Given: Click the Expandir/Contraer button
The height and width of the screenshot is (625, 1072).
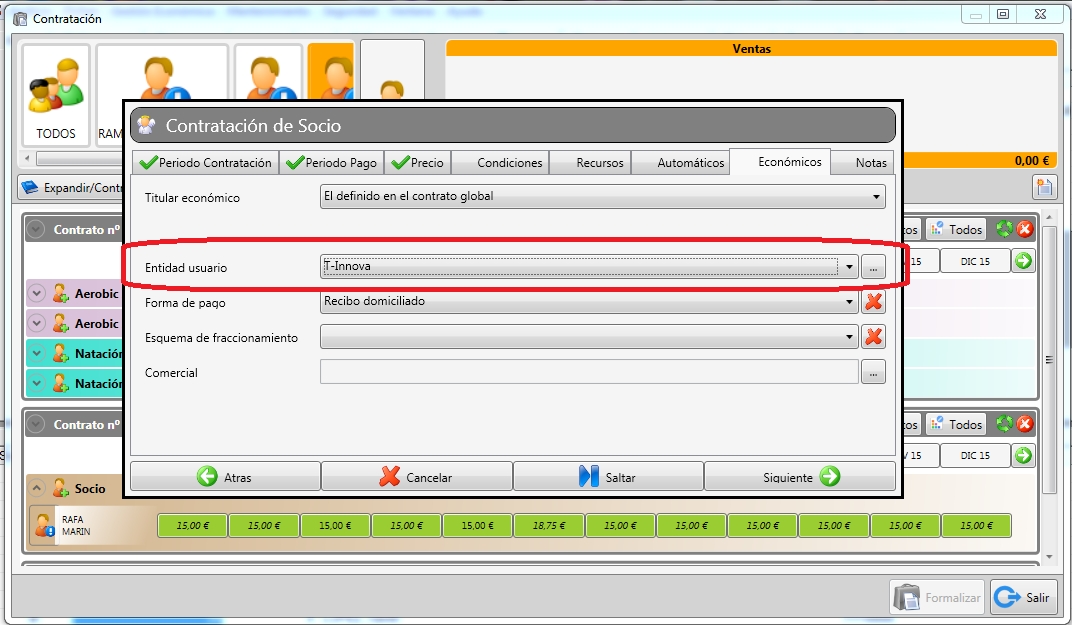Looking at the screenshot, I should (70, 187).
